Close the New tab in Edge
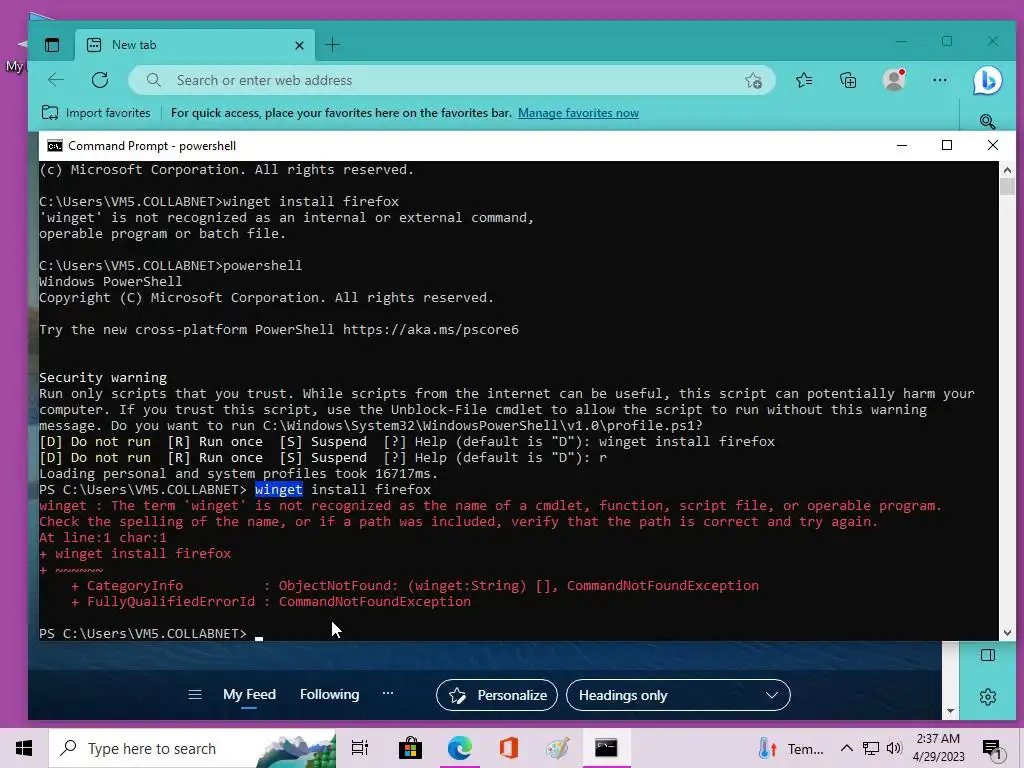 [299, 45]
